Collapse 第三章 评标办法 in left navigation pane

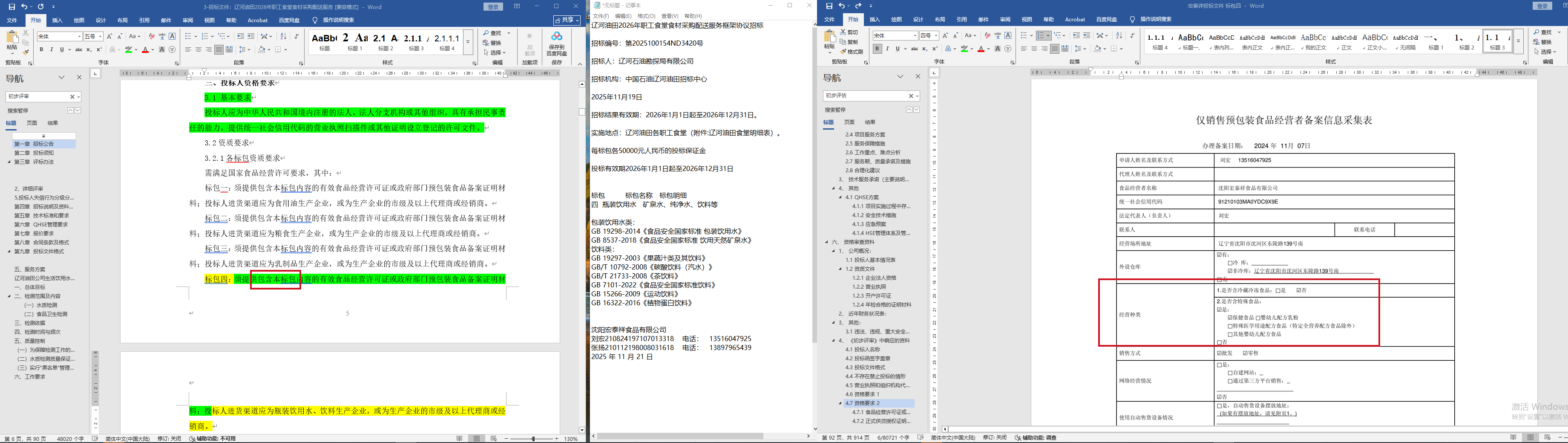click(9, 162)
